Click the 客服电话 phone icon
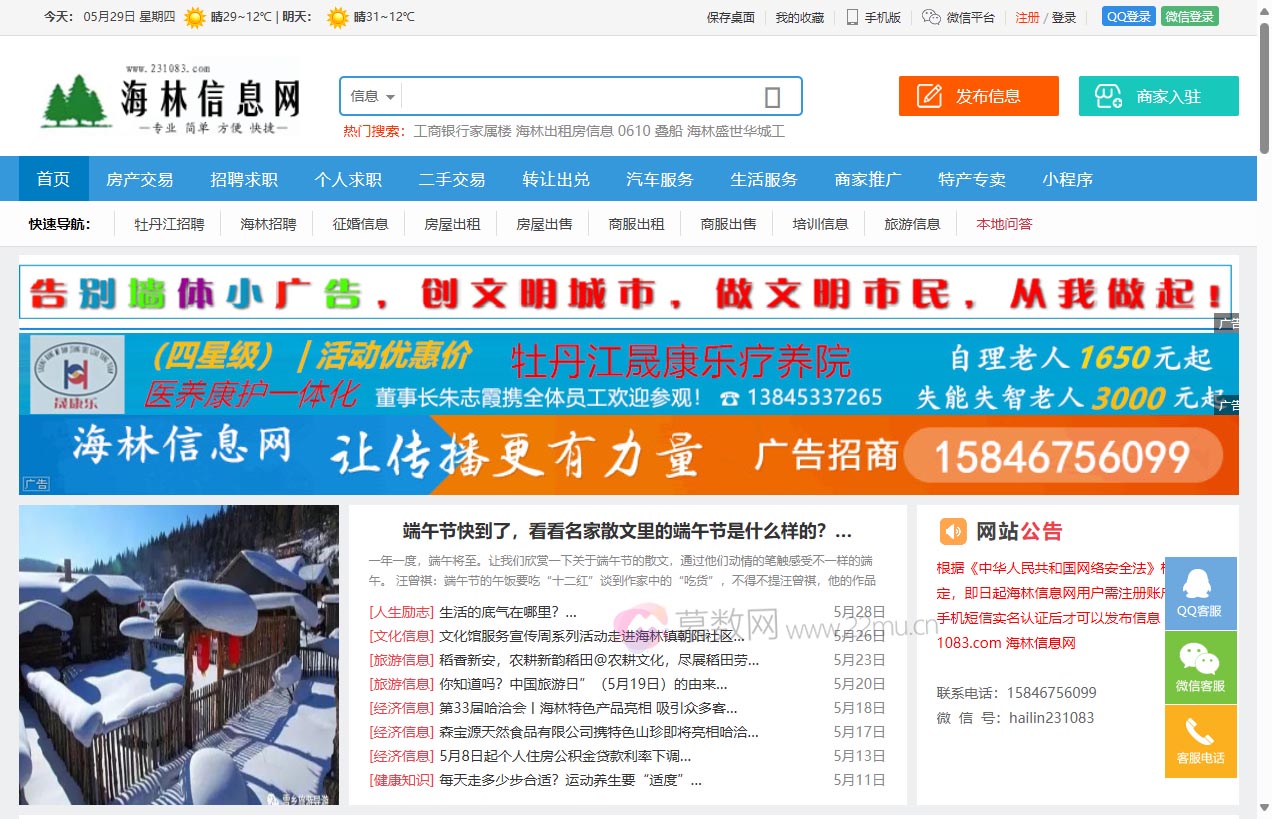1272x819 pixels. pos(1200,737)
